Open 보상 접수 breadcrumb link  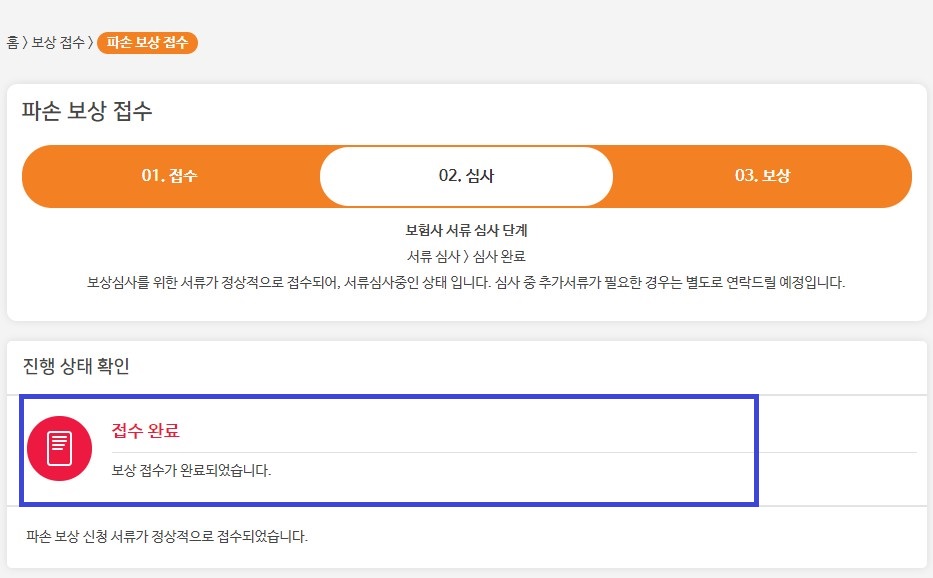coord(58,42)
